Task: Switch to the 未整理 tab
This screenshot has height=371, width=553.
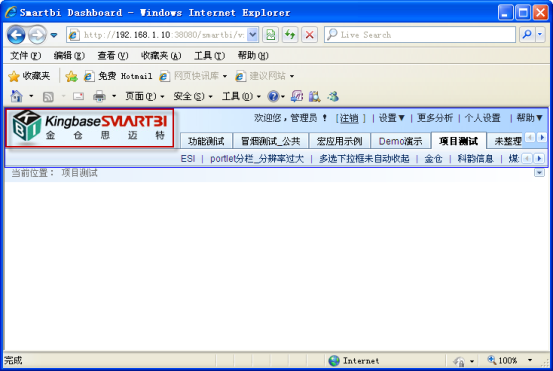Action: [507, 141]
